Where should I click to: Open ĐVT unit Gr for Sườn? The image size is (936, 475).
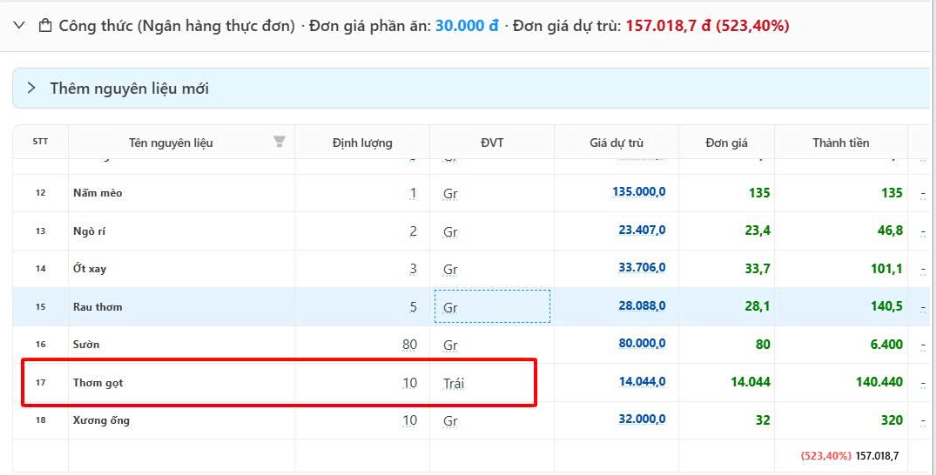tap(450, 346)
